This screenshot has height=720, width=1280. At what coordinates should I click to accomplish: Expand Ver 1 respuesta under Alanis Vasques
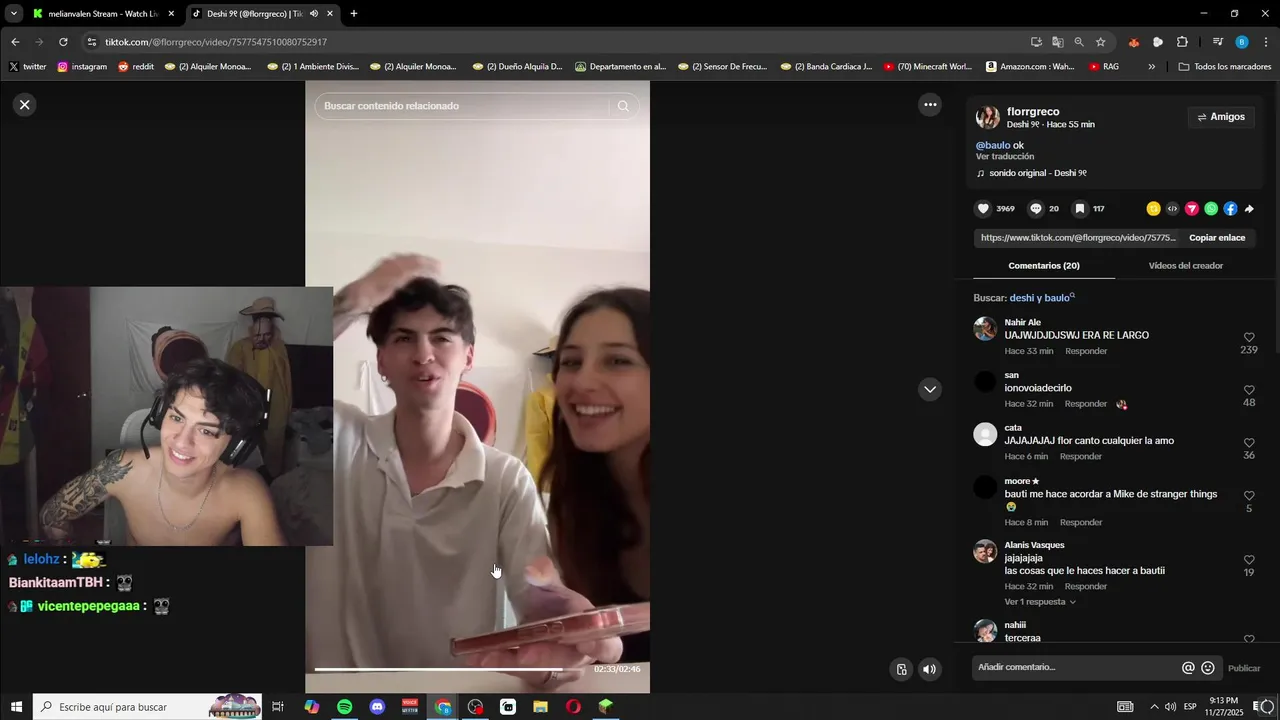pos(1040,602)
